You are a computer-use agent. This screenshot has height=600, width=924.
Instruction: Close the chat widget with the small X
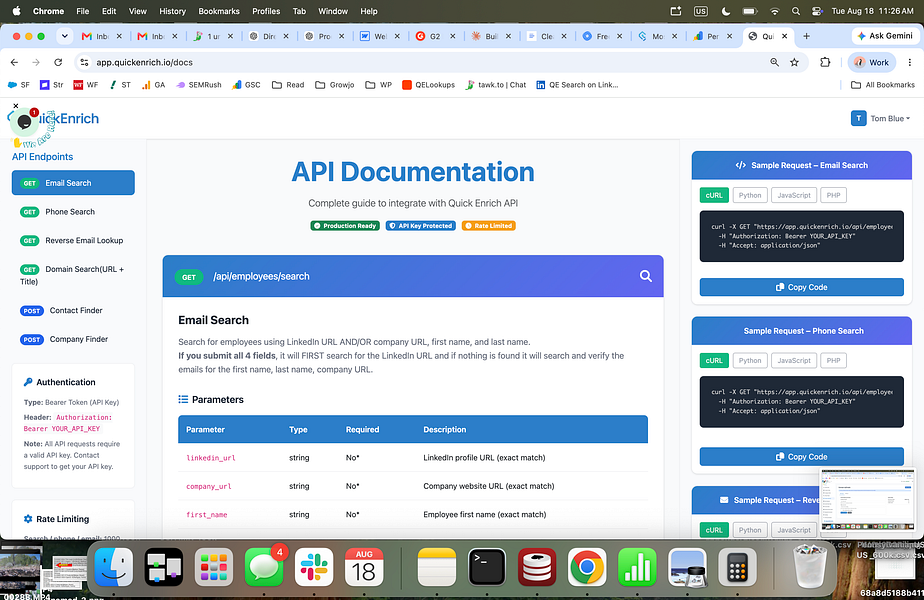16,106
